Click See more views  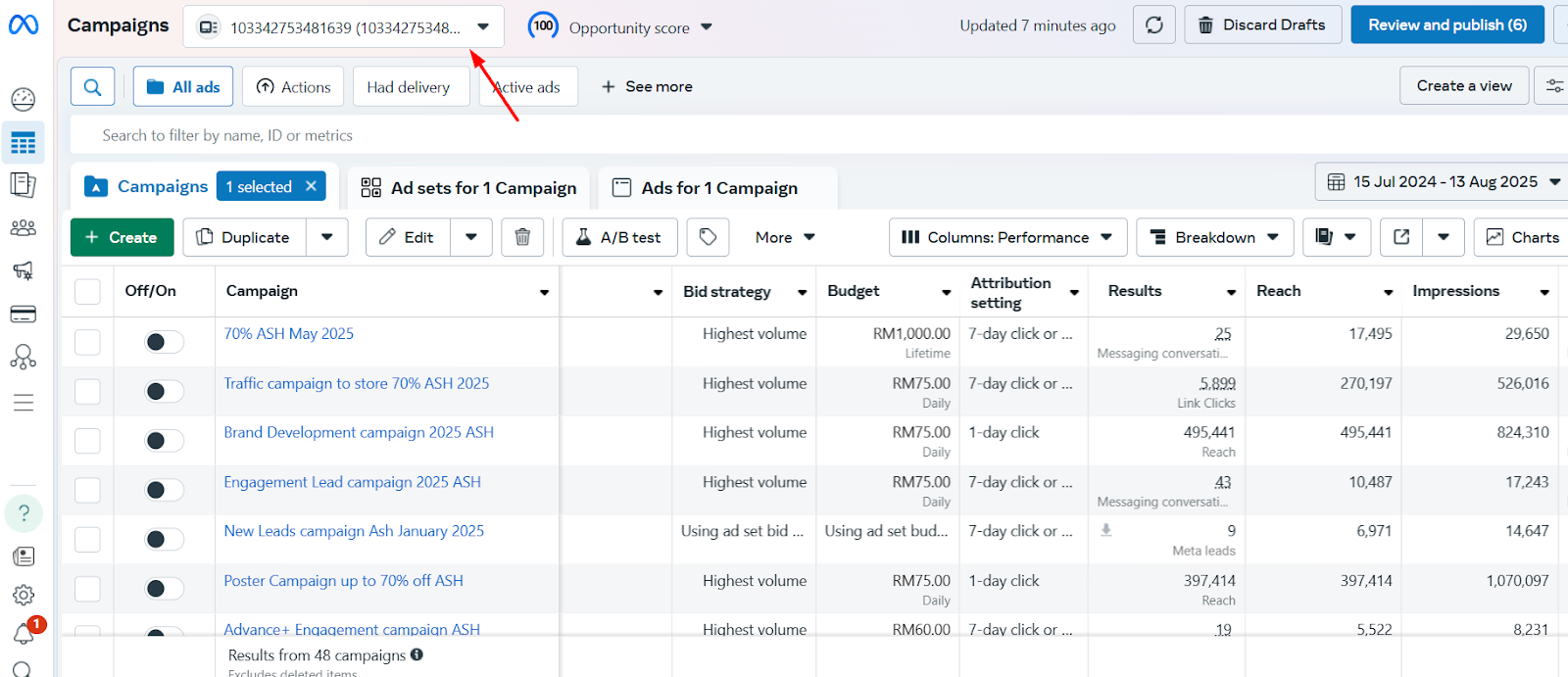coord(647,86)
